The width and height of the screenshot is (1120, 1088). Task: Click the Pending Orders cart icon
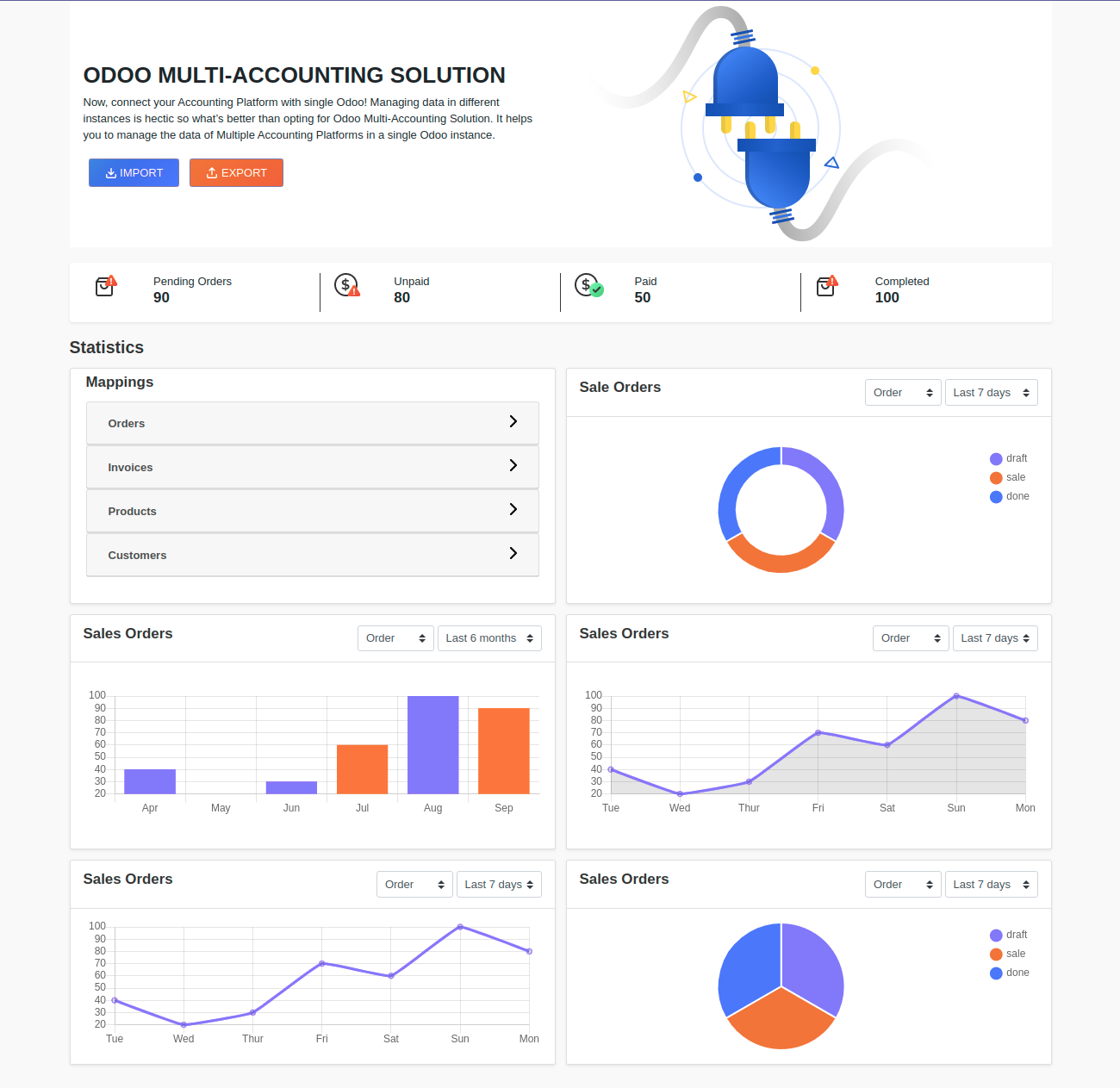105,286
